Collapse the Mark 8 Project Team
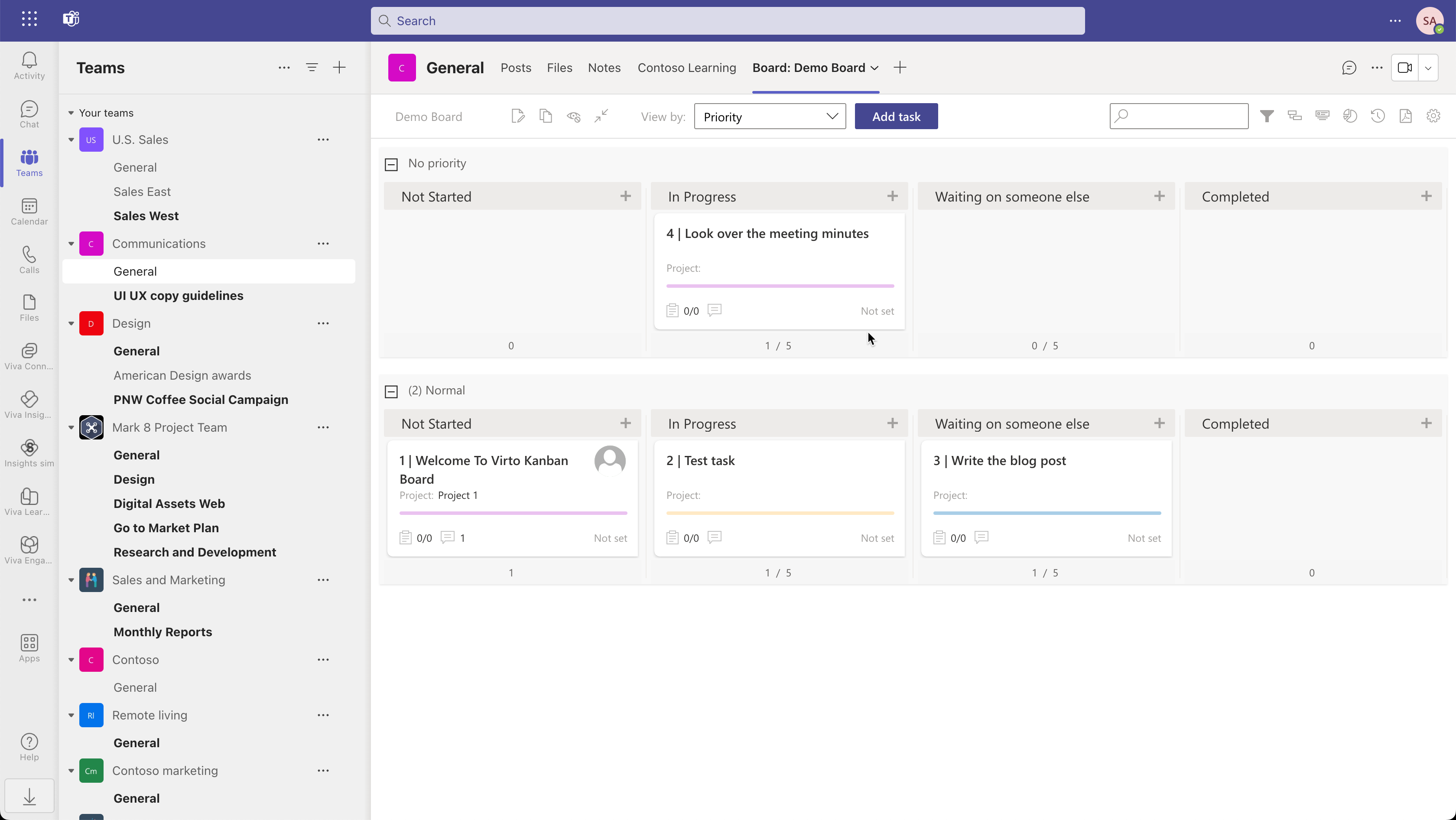 pyautogui.click(x=71, y=427)
